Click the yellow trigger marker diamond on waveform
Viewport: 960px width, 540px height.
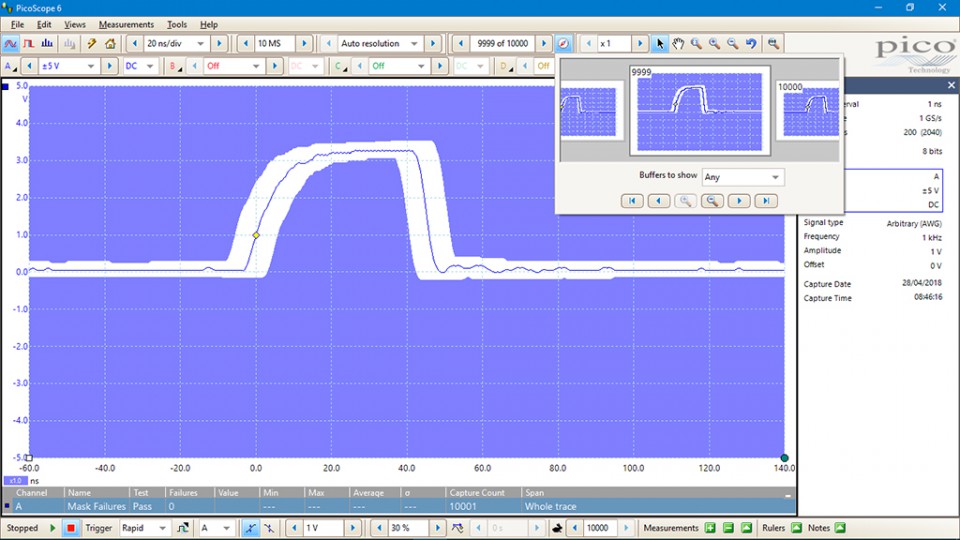tap(256, 235)
